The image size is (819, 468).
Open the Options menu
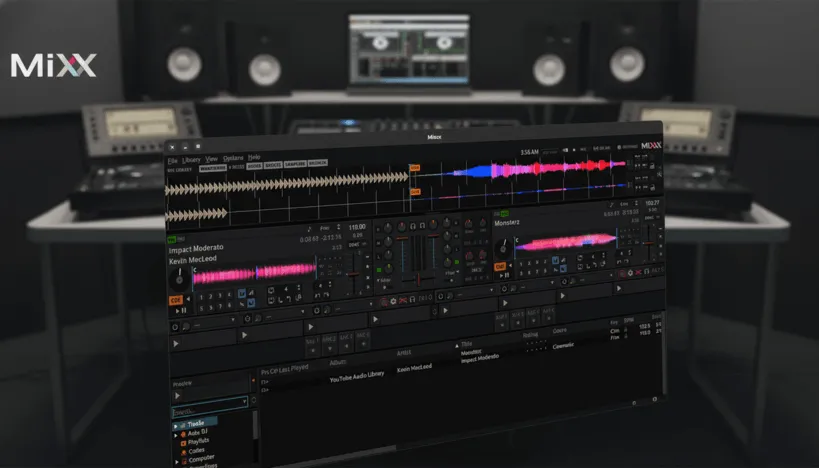(x=232, y=159)
